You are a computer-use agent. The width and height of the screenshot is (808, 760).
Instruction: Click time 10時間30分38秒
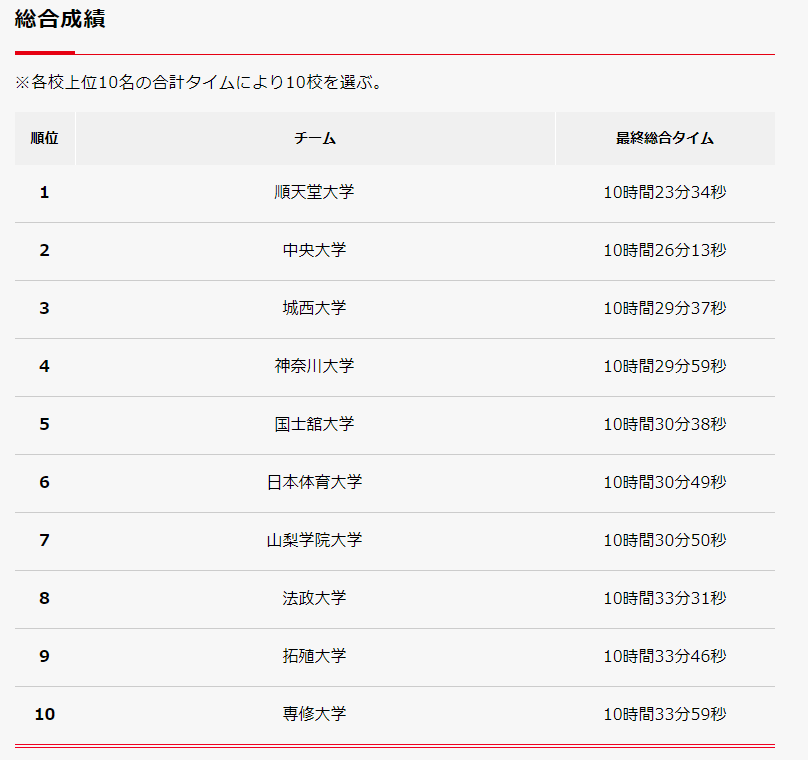(x=665, y=424)
